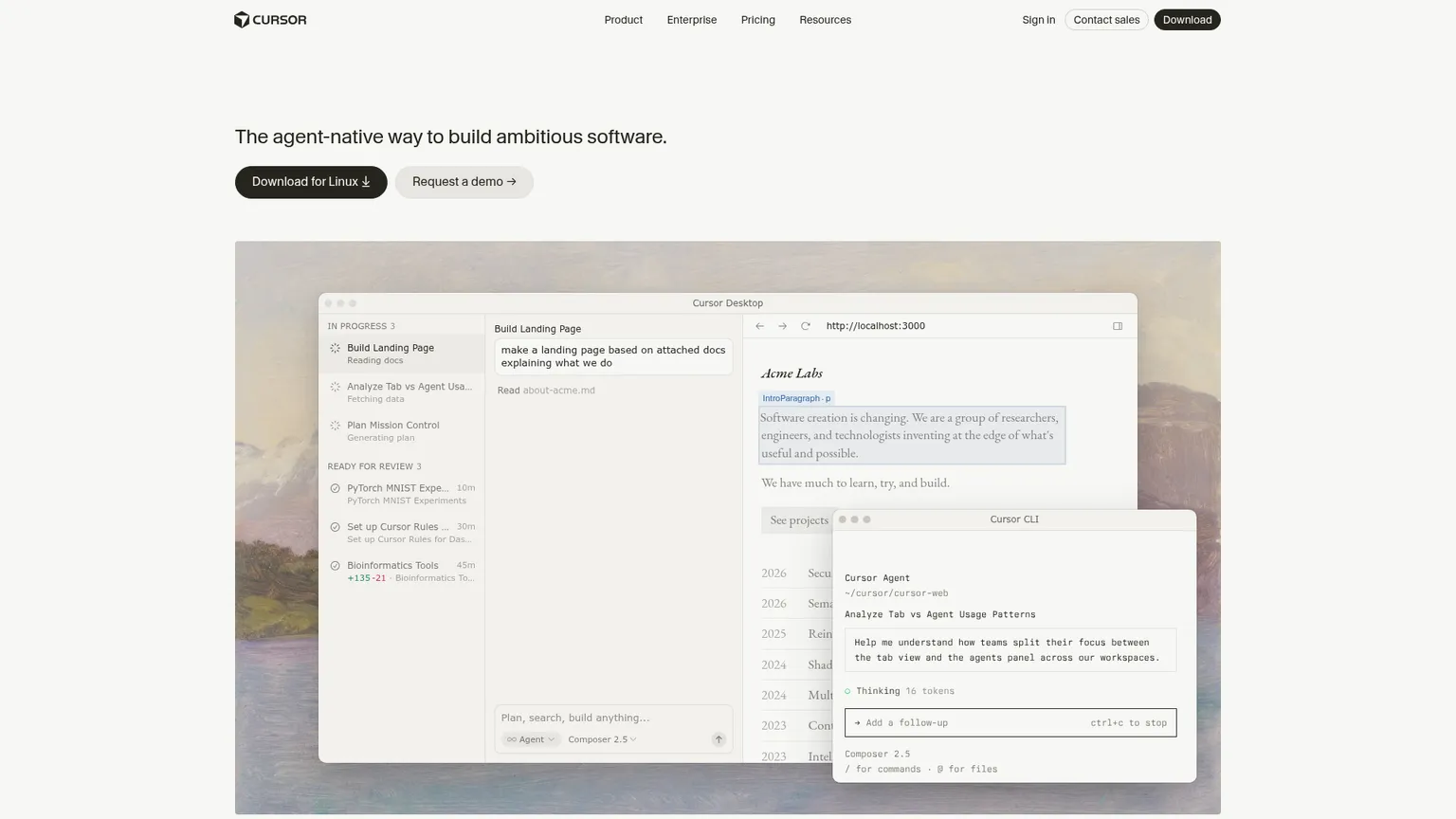Go to the Pricing page
The height and width of the screenshot is (819, 1456).
(758, 20)
